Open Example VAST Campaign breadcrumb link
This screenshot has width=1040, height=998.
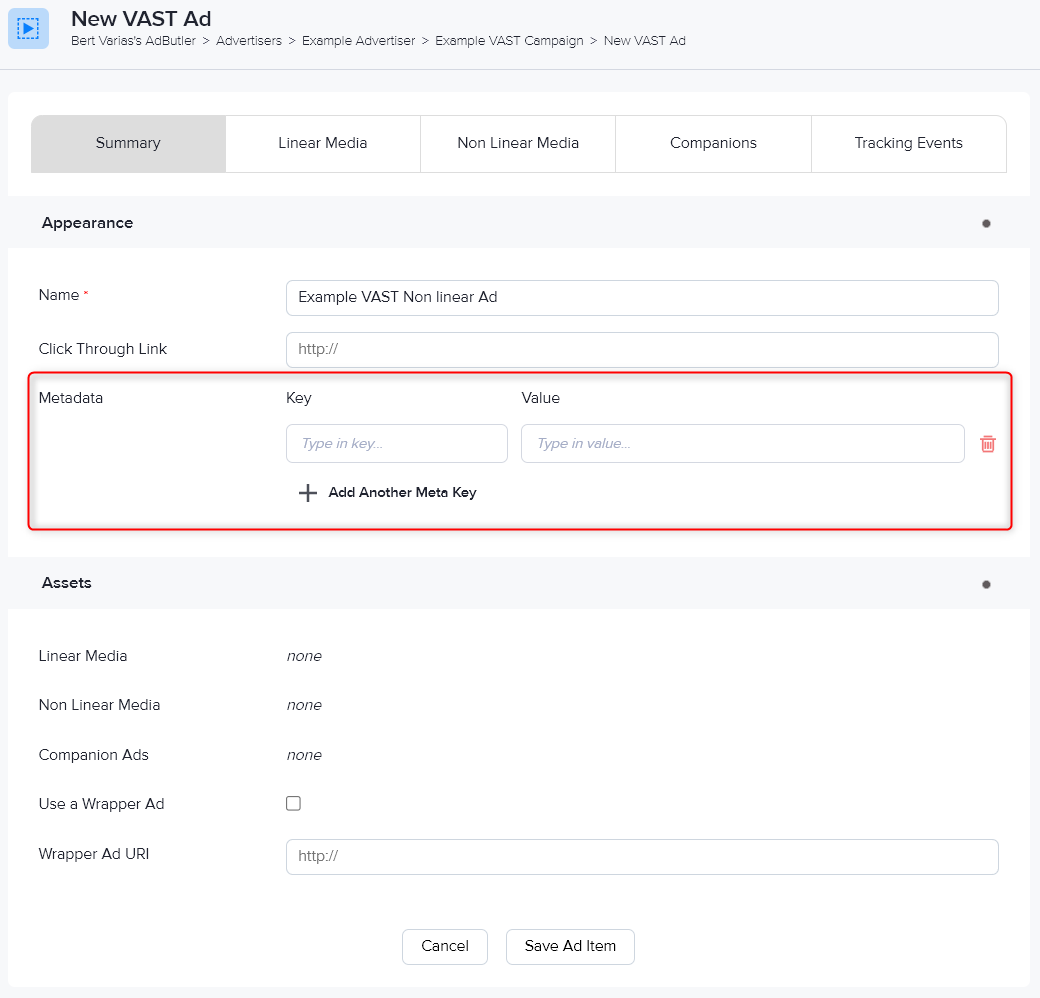pos(509,41)
